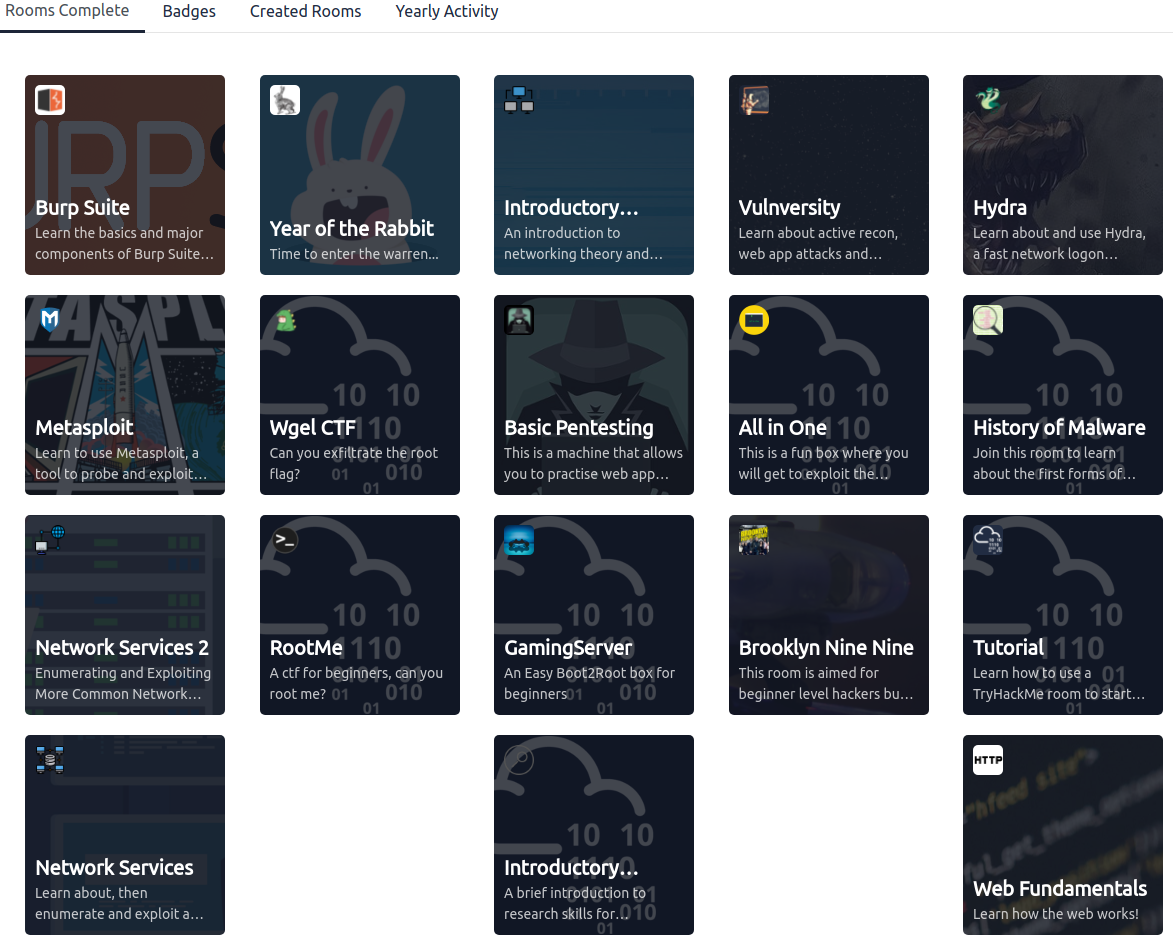
Task: Click 'This is a machine that allows' text
Action: pyautogui.click(x=593, y=463)
